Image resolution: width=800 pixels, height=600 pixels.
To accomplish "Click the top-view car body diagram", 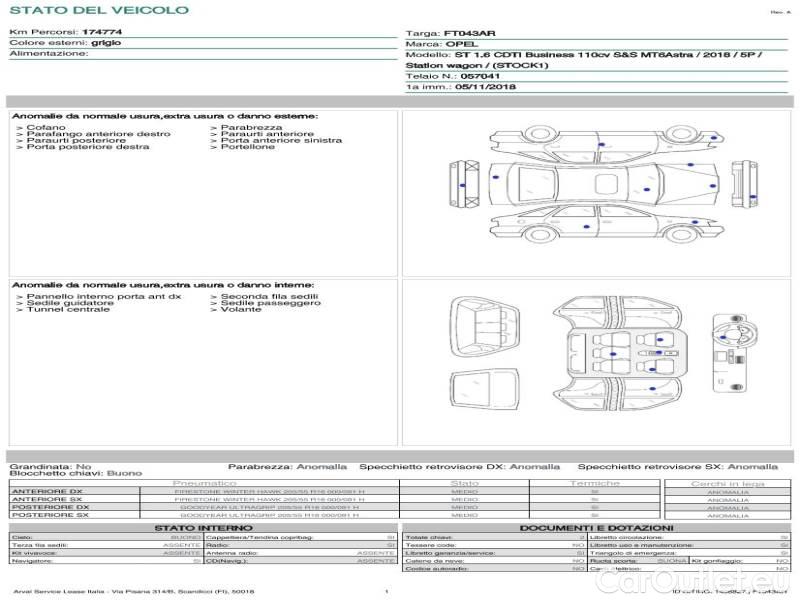I will pyautogui.click(x=603, y=185).
